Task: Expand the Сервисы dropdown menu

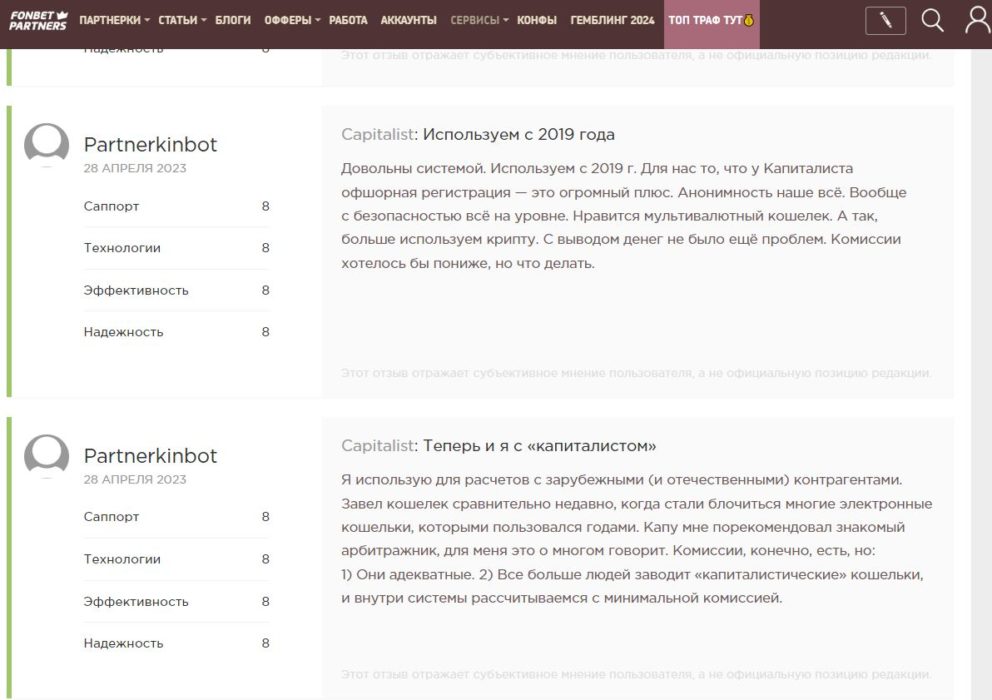Action: [479, 21]
